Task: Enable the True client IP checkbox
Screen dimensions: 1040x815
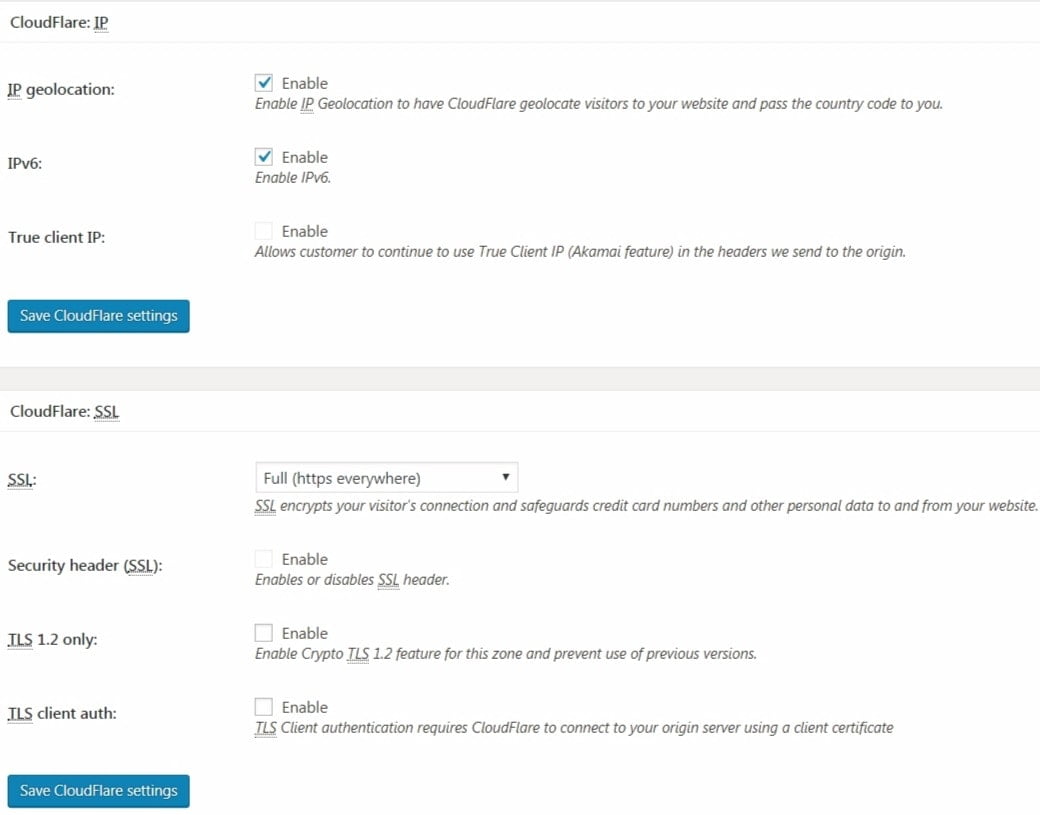Action: 264,231
